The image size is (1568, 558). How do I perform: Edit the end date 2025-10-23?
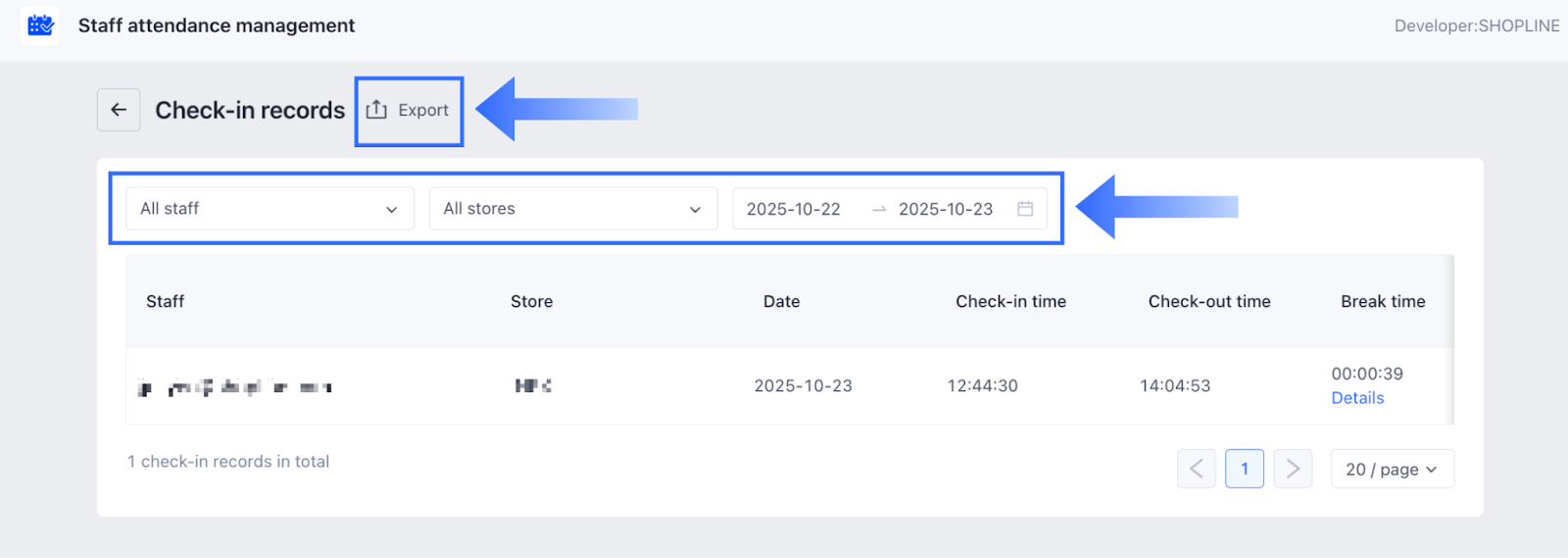tap(946, 209)
